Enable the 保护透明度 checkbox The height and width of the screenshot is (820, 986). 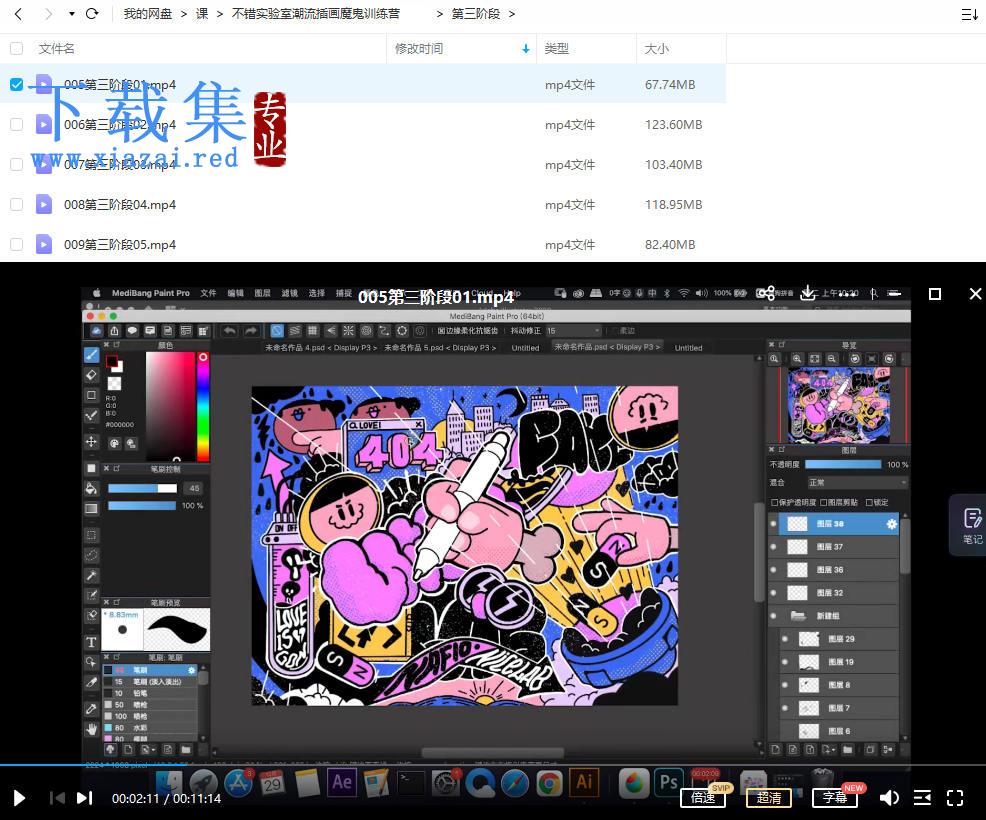coord(775,502)
